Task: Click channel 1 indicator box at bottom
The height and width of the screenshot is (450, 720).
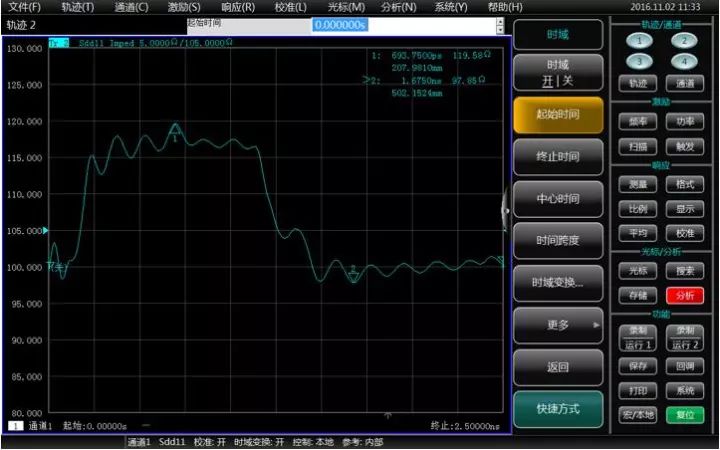Action: click(x=16, y=426)
